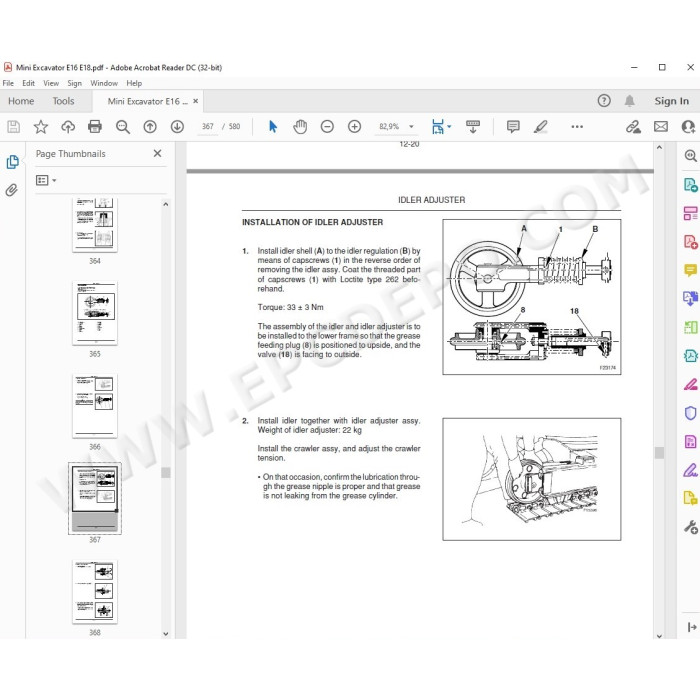The width and height of the screenshot is (700, 700).
Task: Add a comment sticky note
Action: 513,127
